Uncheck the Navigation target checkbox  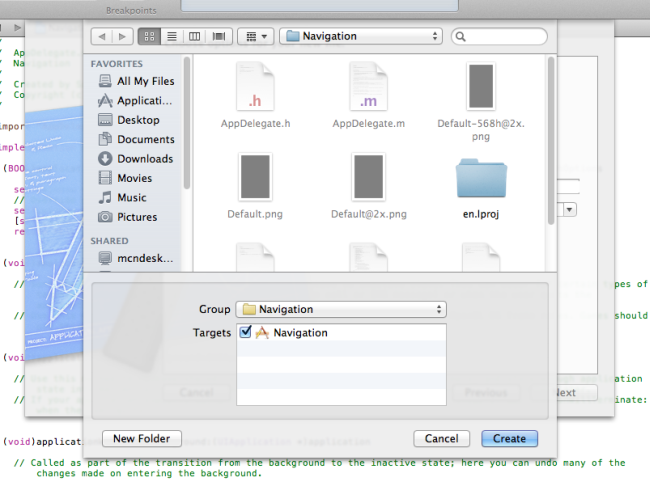click(x=245, y=332)
